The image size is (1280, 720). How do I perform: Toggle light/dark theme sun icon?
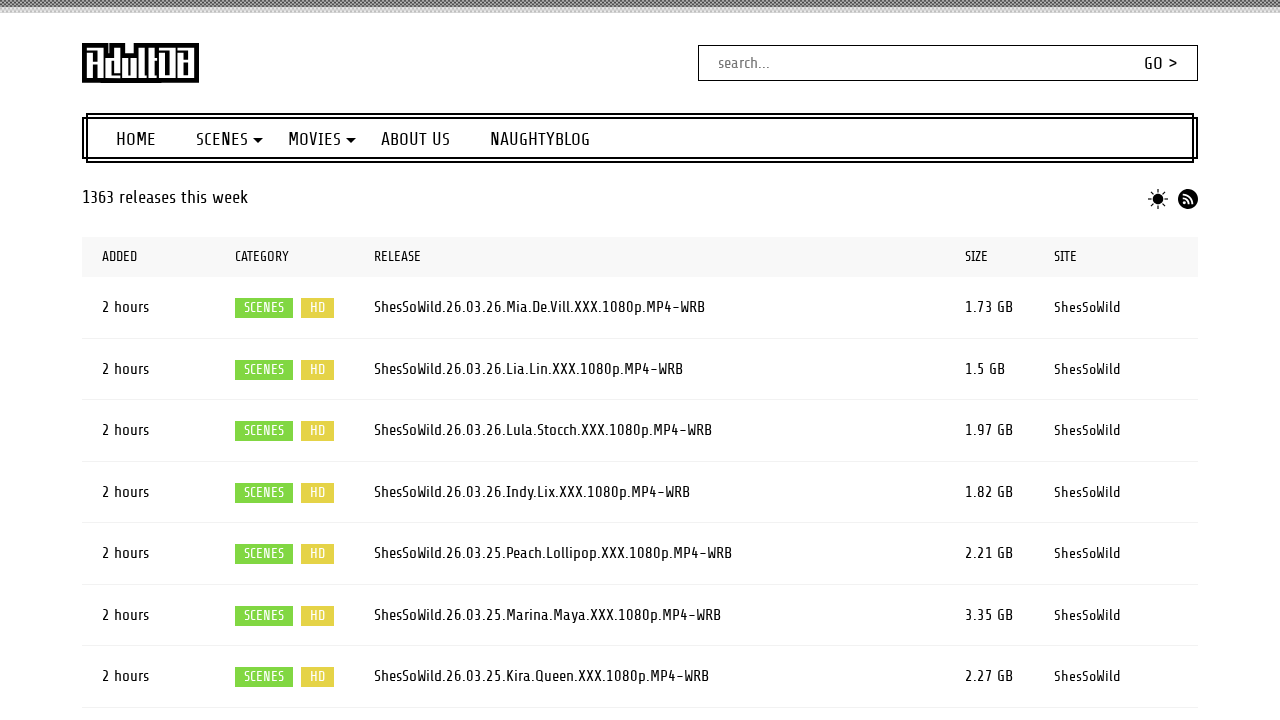(1158, 199)
